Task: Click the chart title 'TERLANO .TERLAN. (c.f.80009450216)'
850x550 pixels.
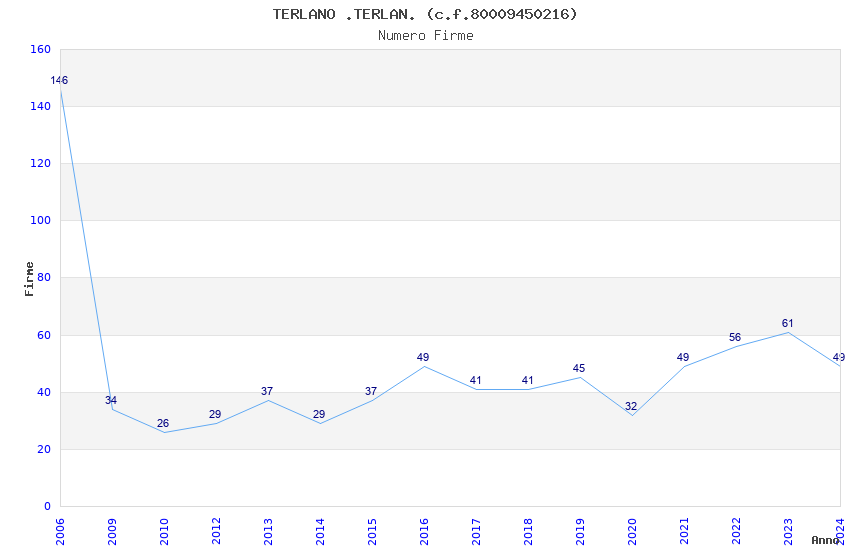Action: point(424,14)
